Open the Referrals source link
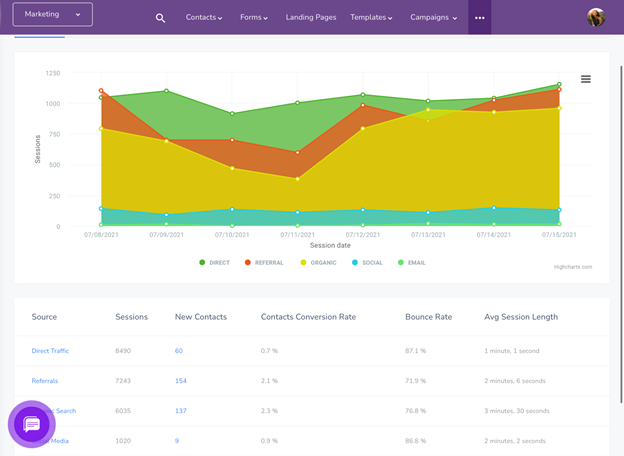The width and height of the screenshot is (624, 456). (x=44, y=381)
